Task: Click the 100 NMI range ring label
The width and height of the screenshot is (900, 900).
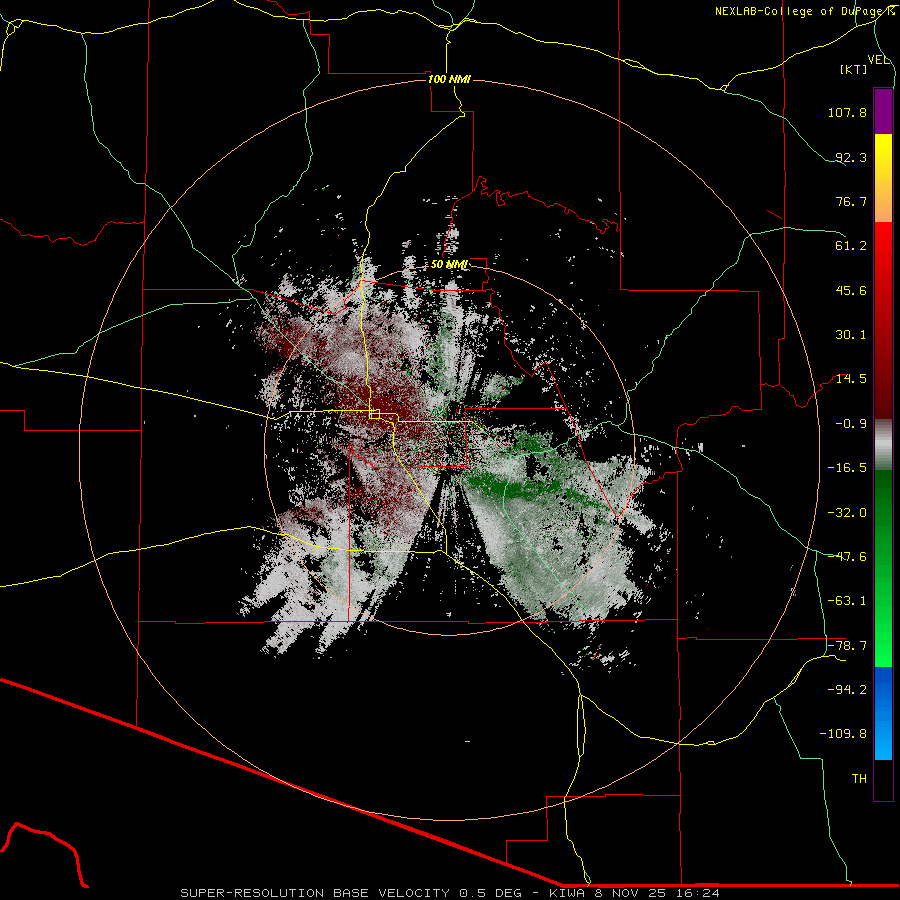Action: [449, 79]
